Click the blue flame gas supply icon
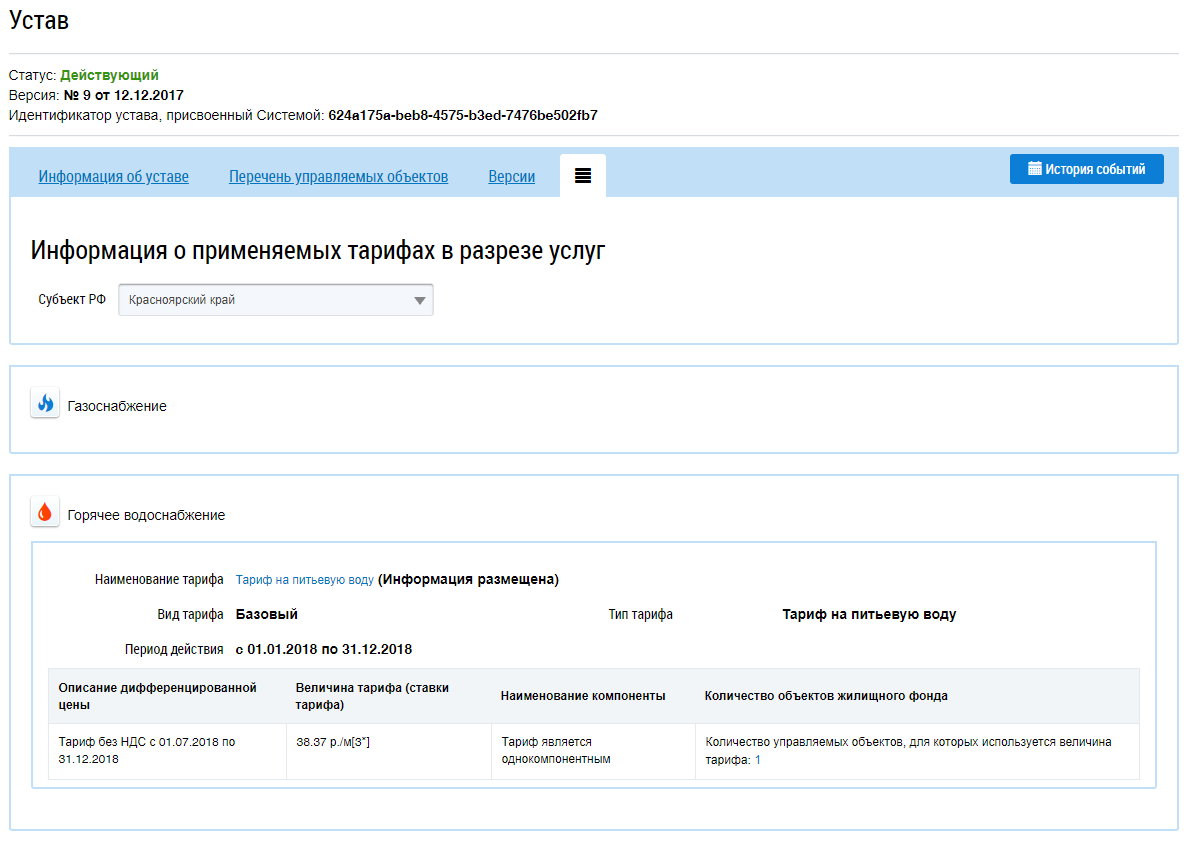The width and height of the screenshot is (1191, 842). (x=45, y=404)
